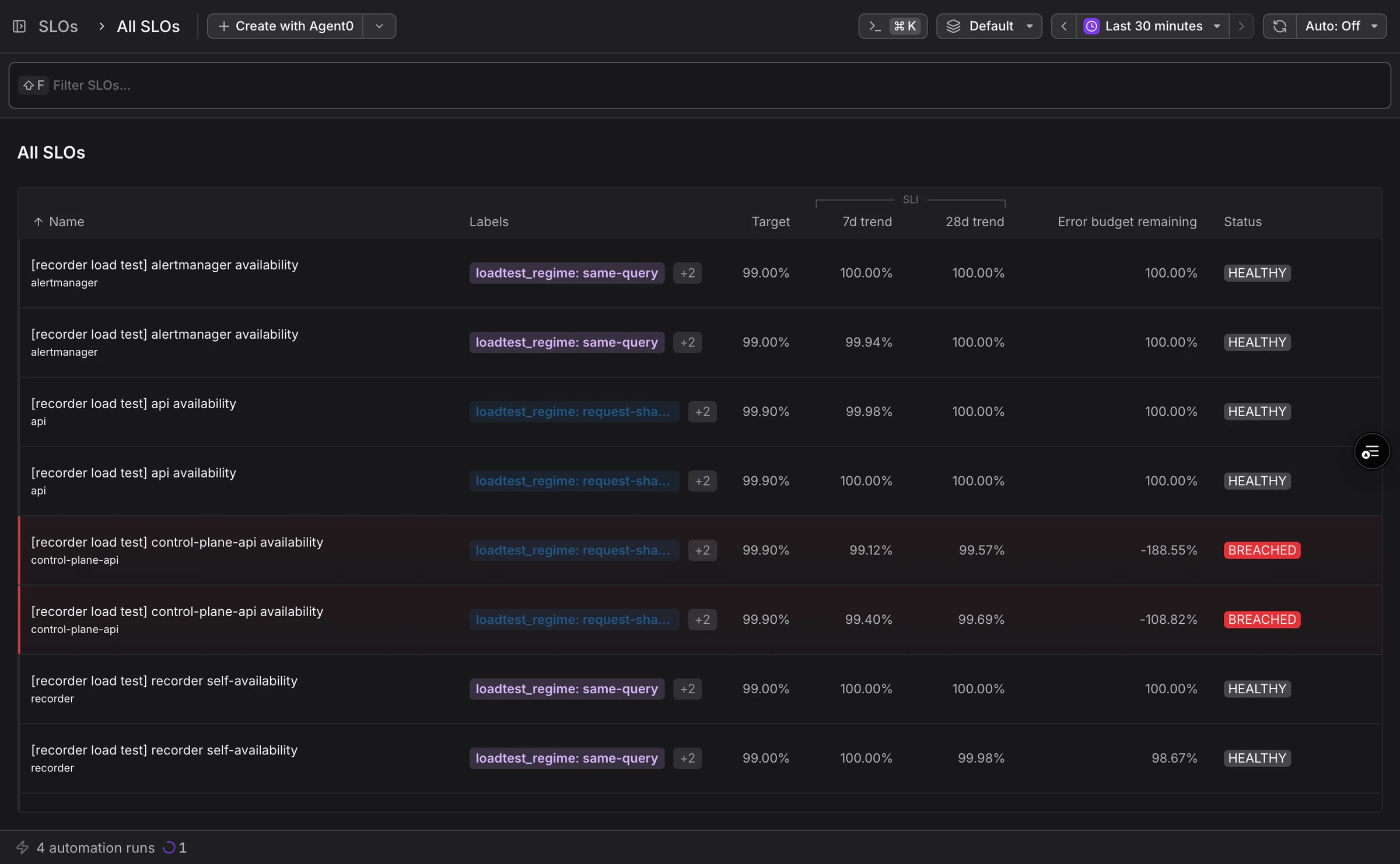Click the refresh icon
Screen dimensions: 1400x864
[x=1280, y=26]
